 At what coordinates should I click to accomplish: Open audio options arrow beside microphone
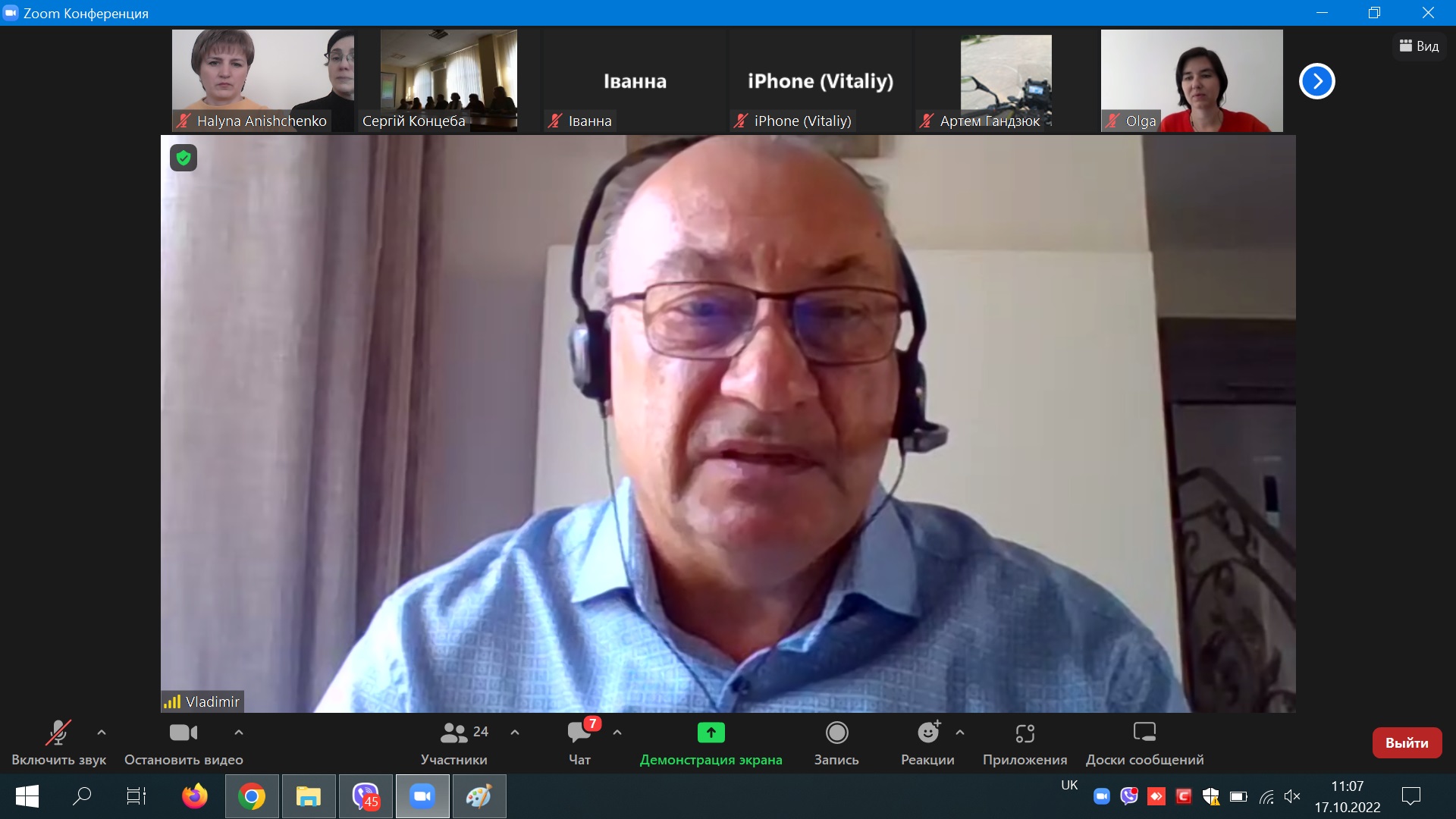(102, 733)
